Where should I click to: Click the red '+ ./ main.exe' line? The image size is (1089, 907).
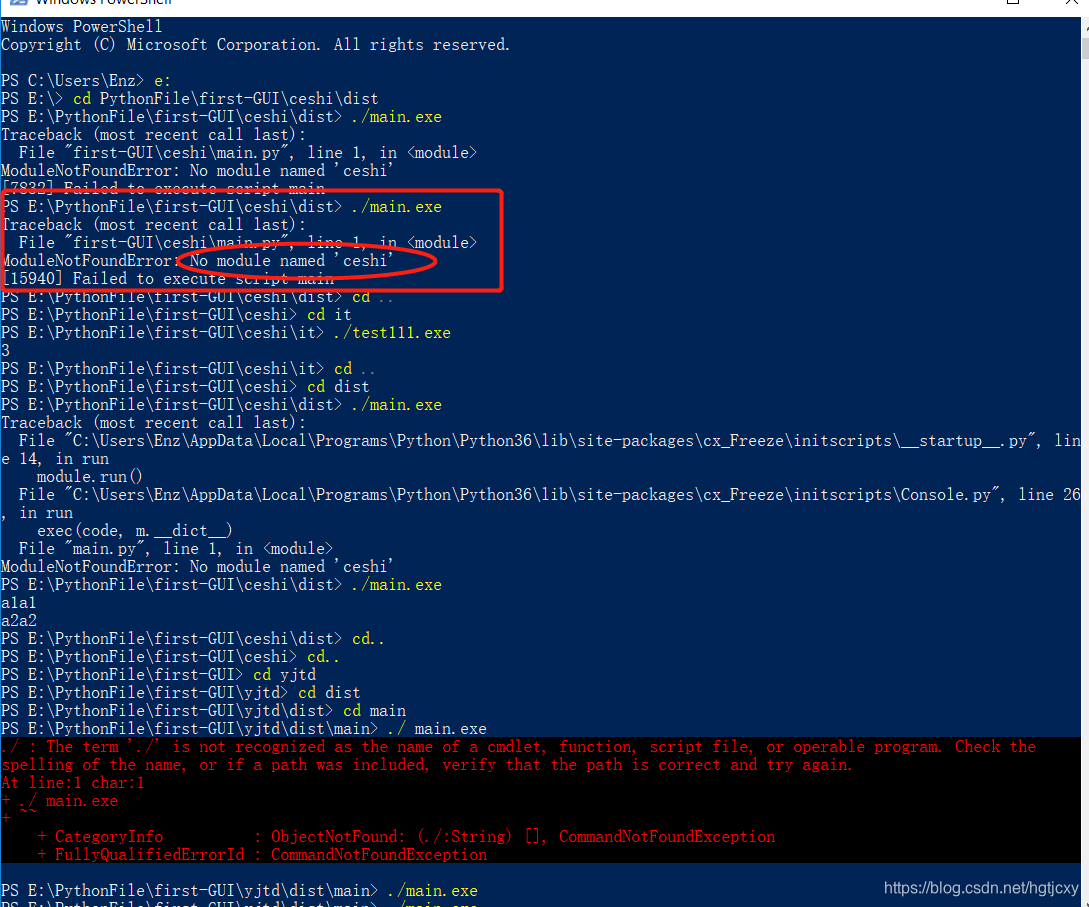59,801
